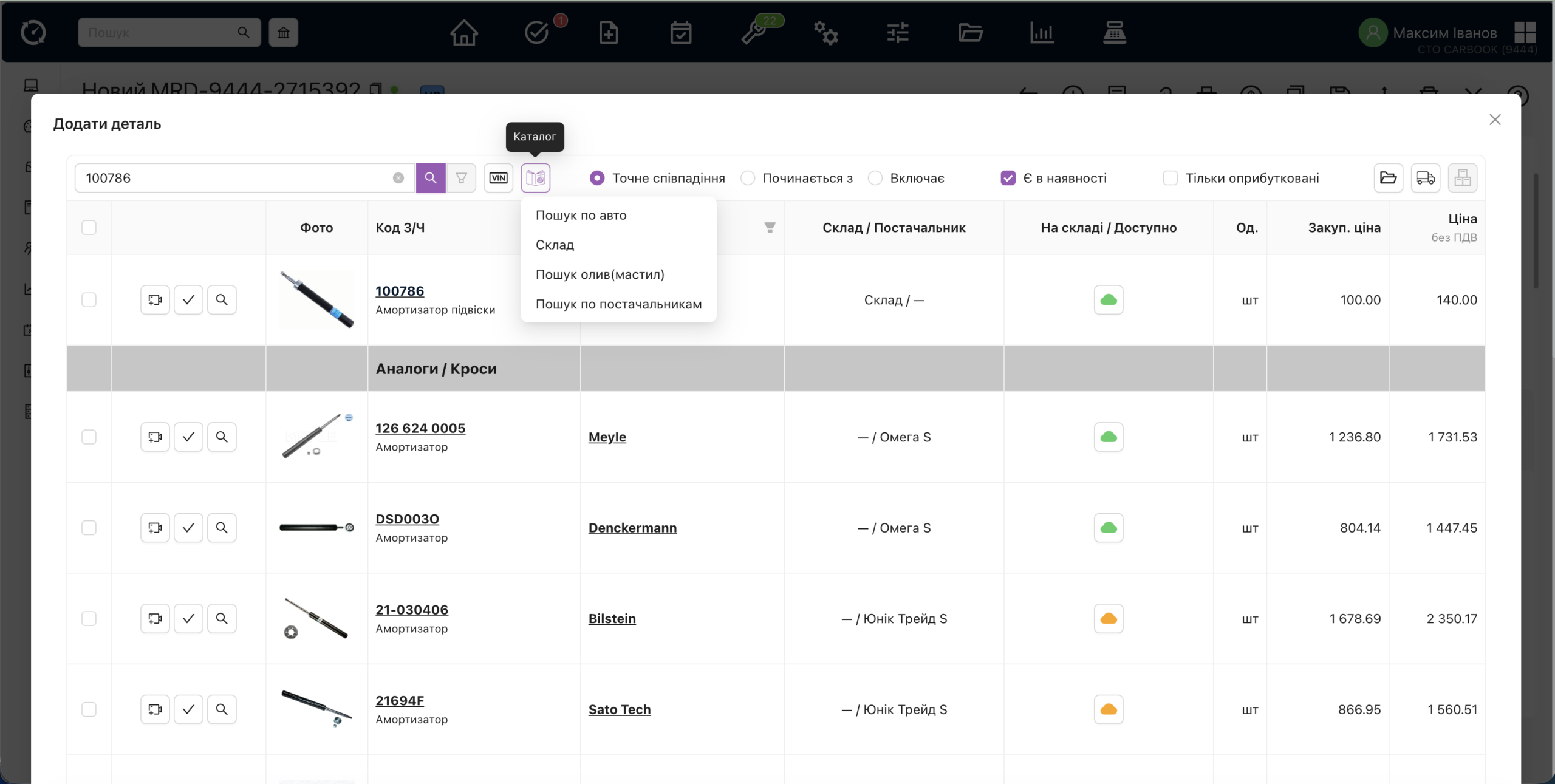Uncheck the 'Є в наявності' checkbox
This screenshot has height=784, width=1555.
tap(1008, 178)
